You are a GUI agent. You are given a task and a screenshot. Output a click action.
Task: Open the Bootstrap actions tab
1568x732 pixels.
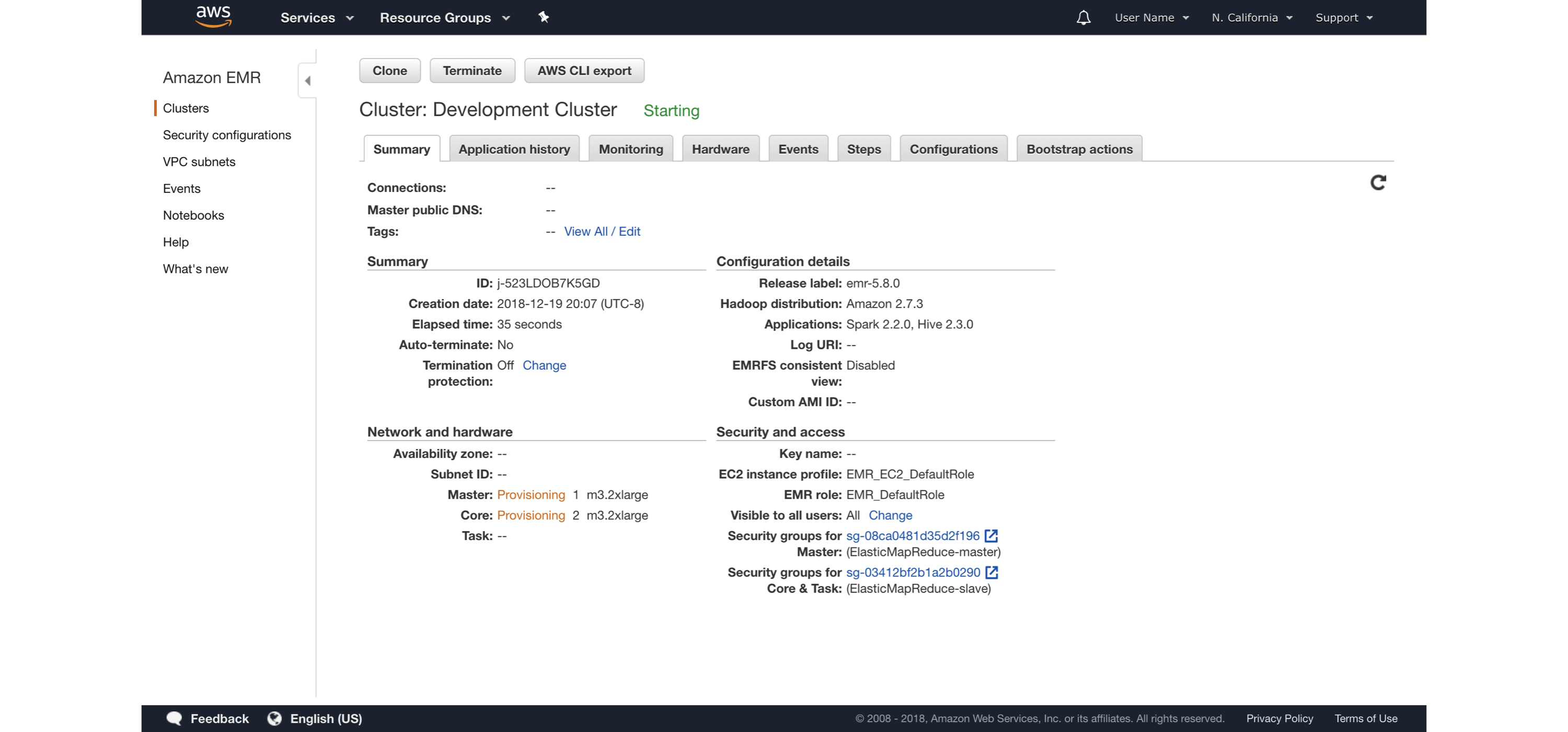pyautogui.click(x=1080, y=149)
